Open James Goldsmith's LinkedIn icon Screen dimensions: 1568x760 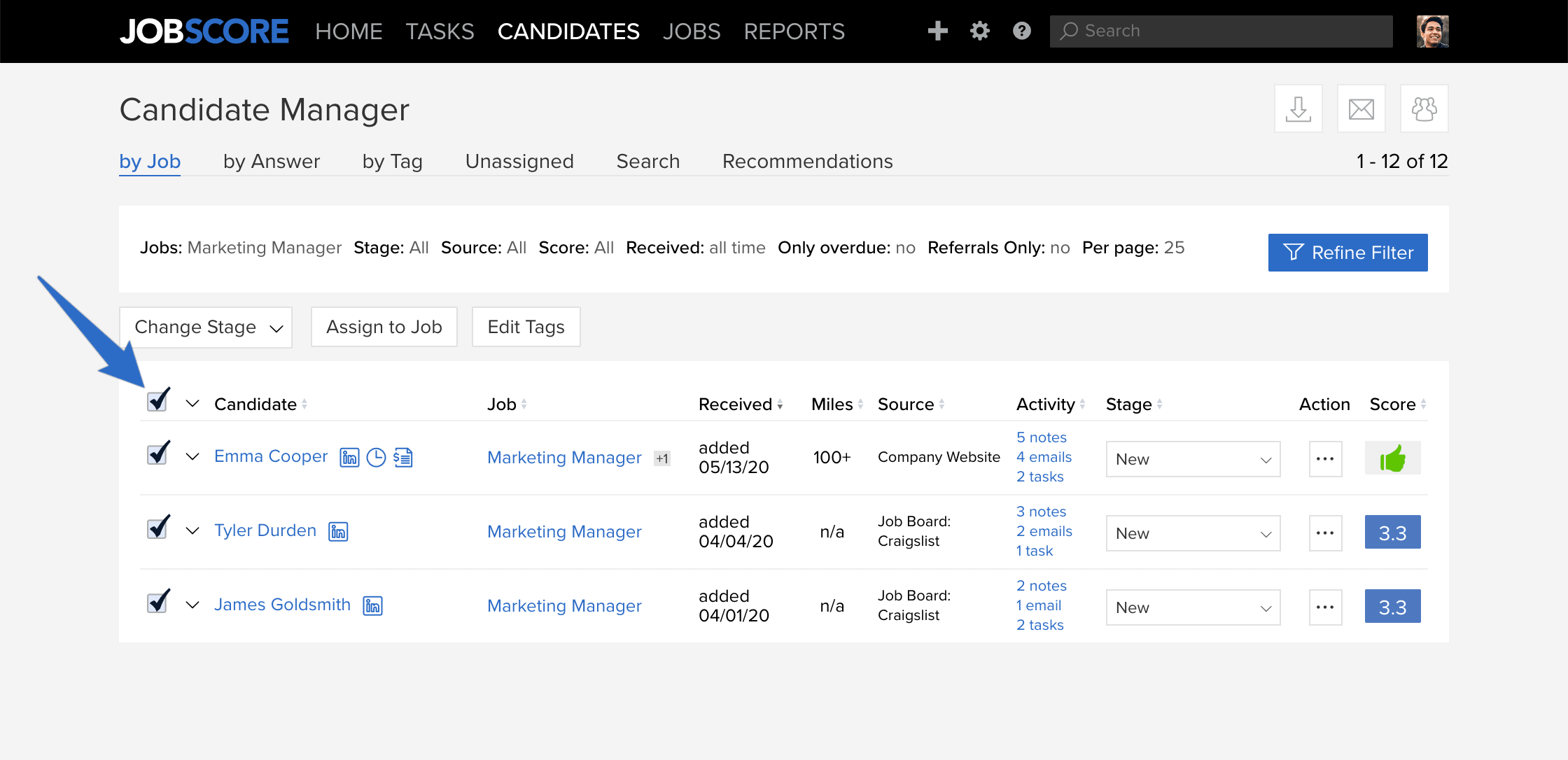click(x=372, y=606)
